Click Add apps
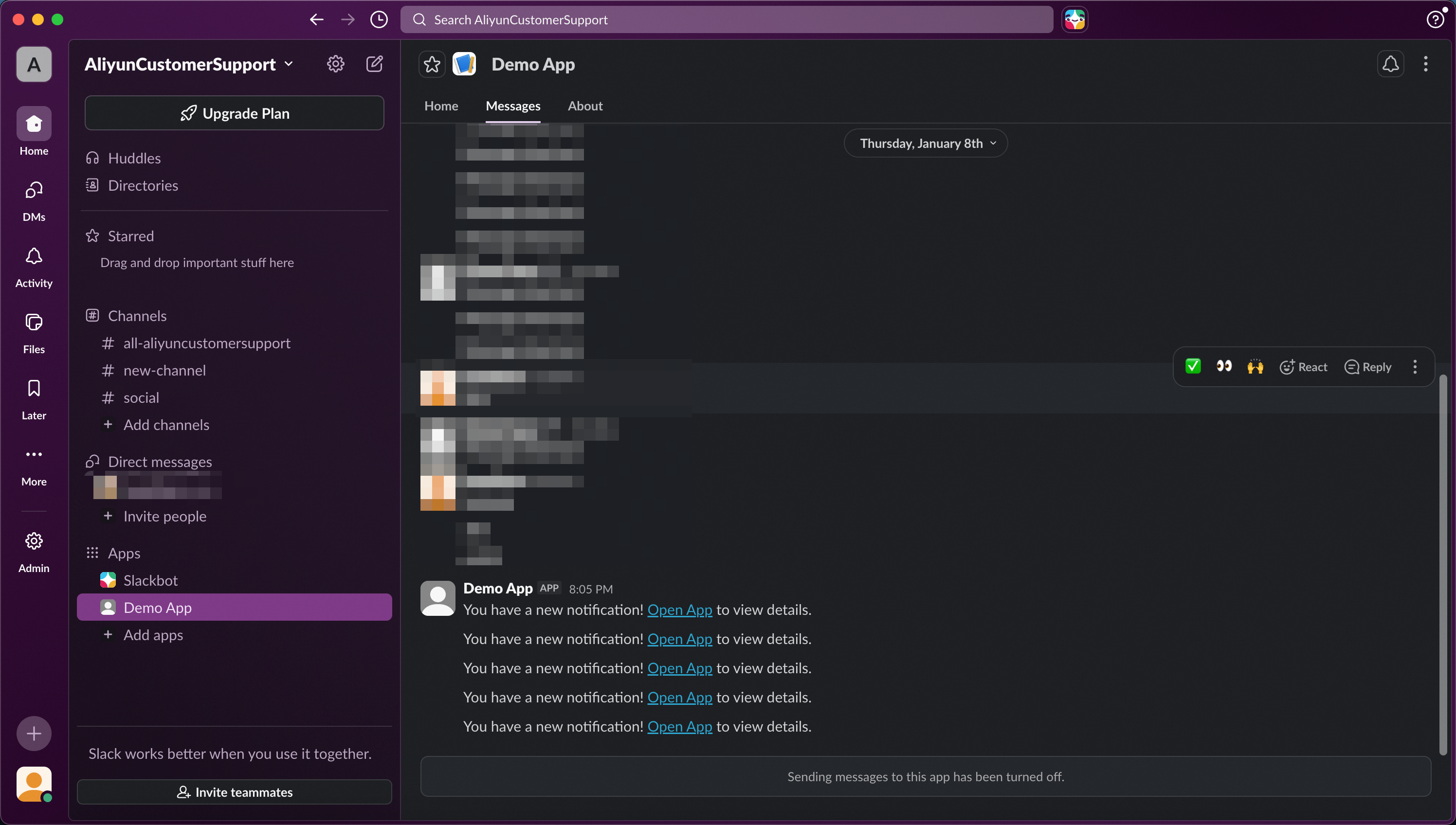 pyautogui.click(x=234, y=635)
